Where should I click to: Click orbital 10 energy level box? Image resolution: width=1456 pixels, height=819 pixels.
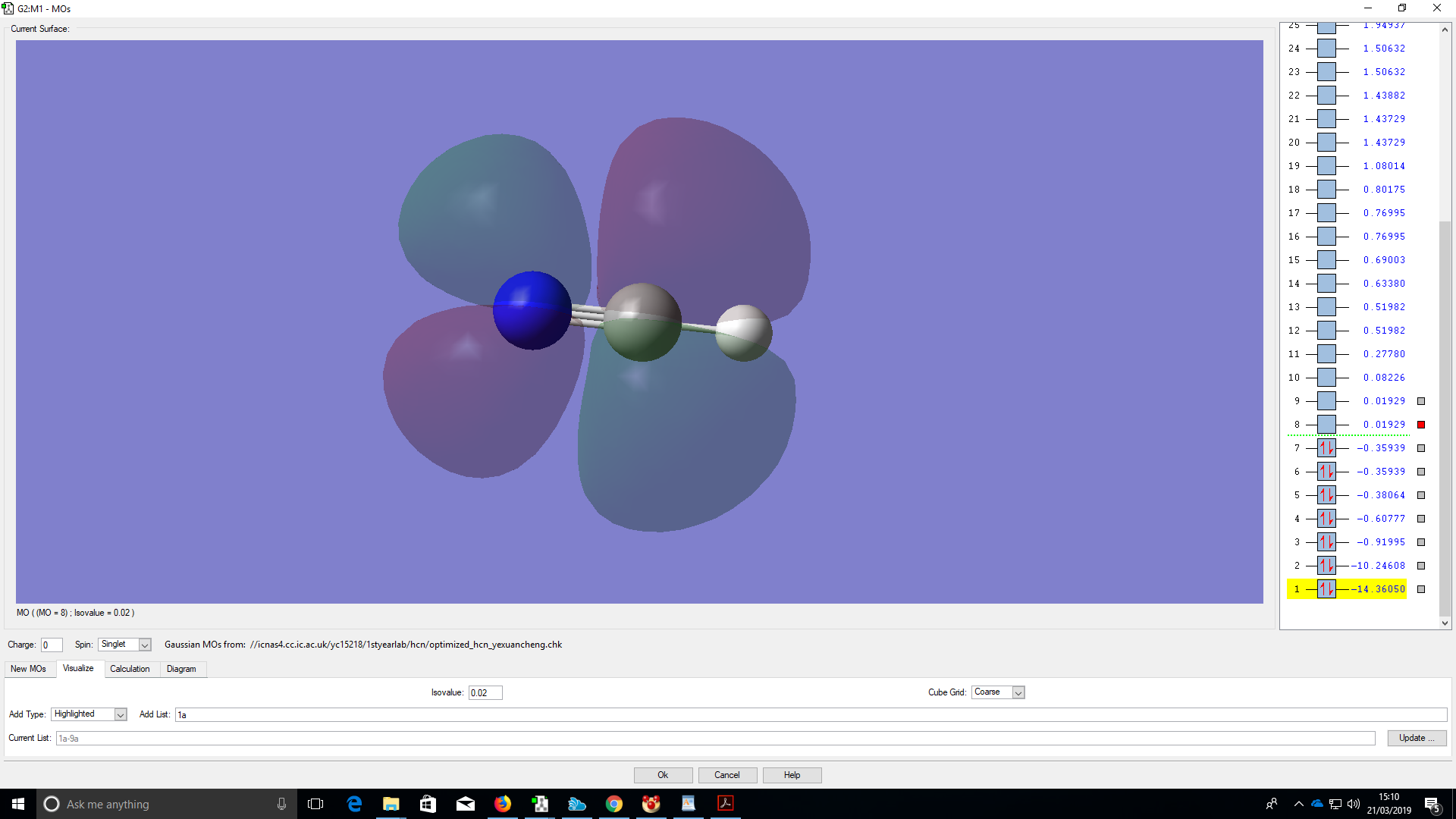pos(1326,378)
